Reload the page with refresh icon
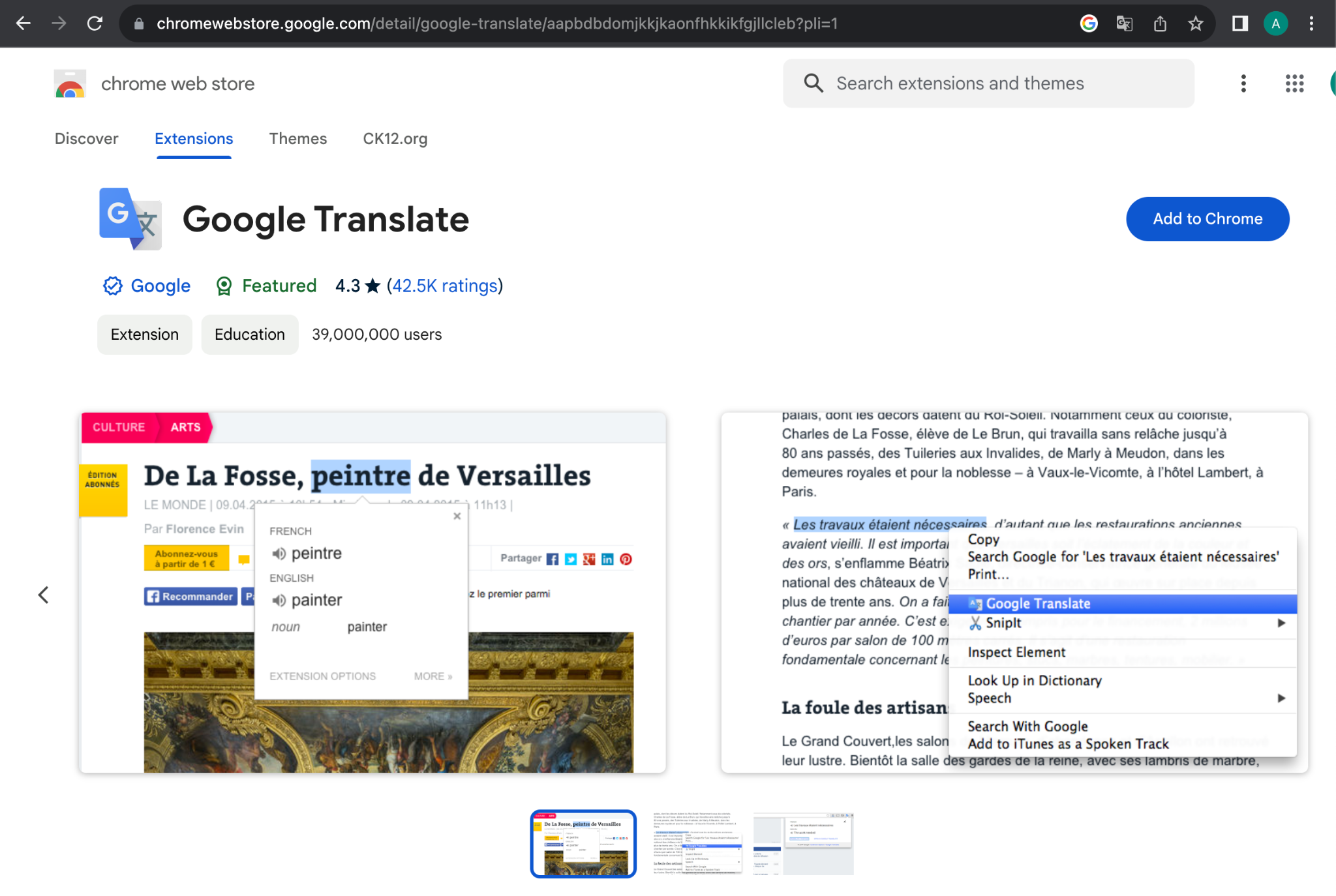 pyautogui.click(x=95, y=23)
